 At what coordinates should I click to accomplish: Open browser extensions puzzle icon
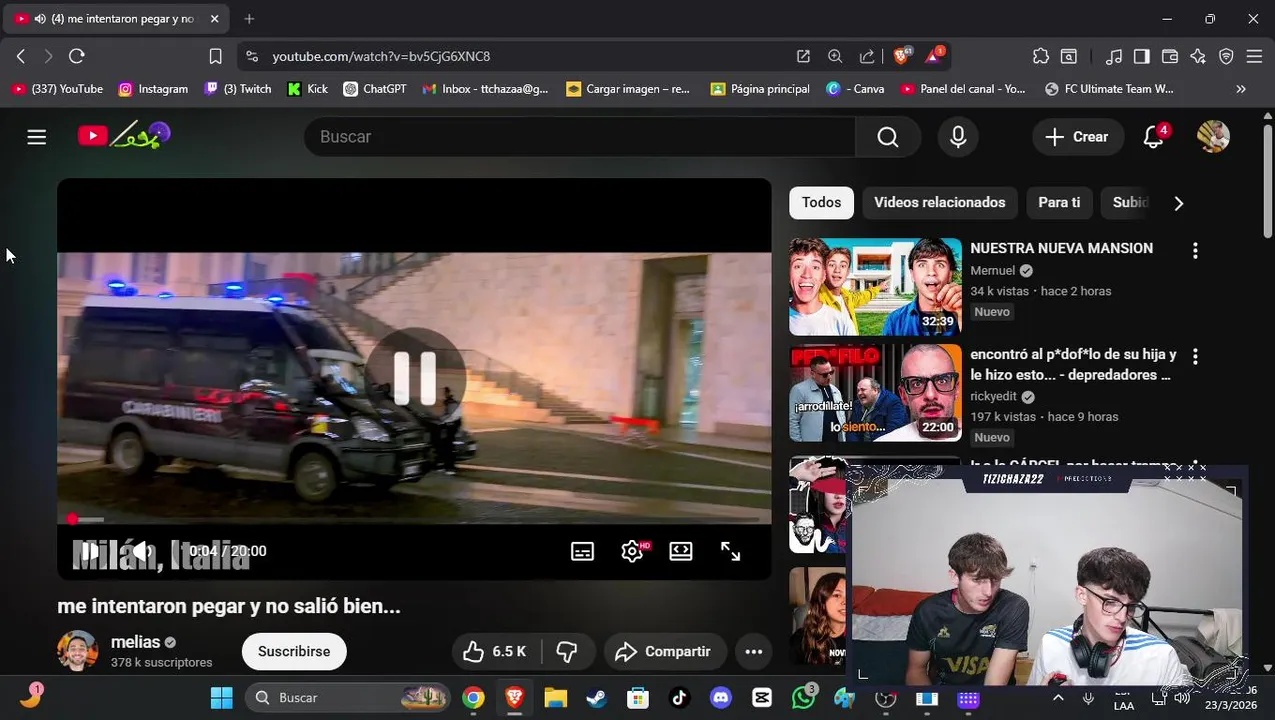coord(1041,57)
